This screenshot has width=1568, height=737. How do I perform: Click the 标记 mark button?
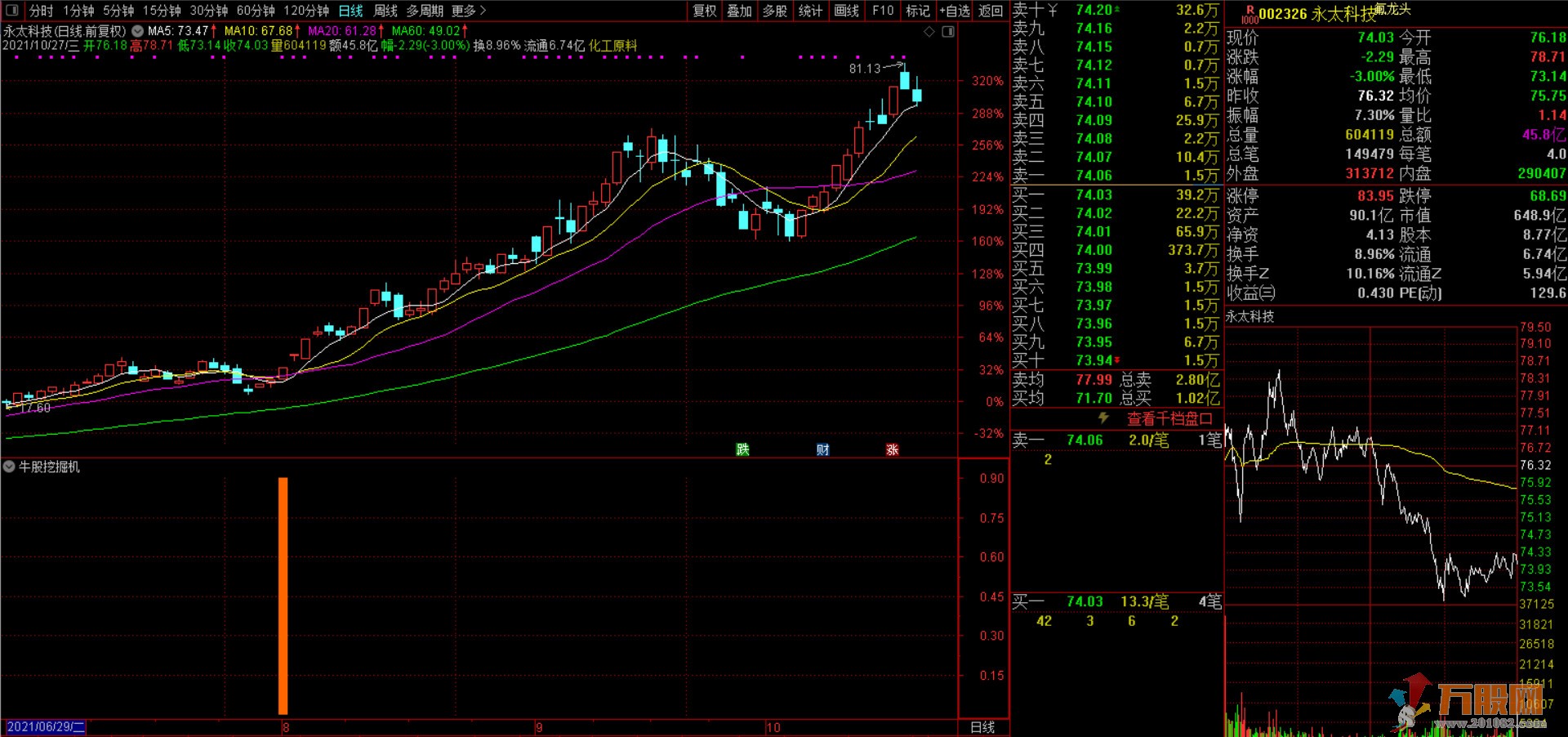tap(918, 11)
